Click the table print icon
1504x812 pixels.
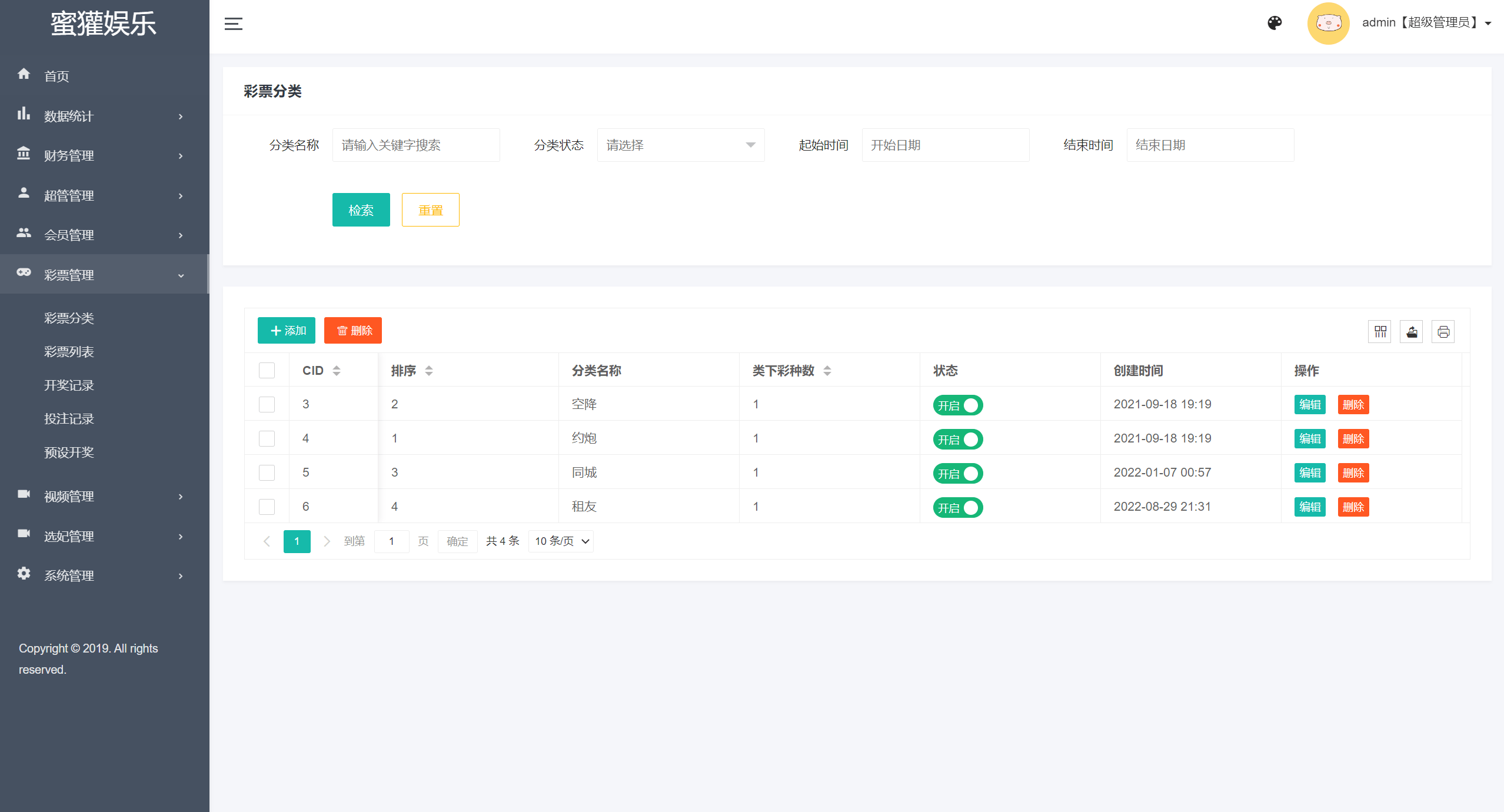click(1443, 332)
